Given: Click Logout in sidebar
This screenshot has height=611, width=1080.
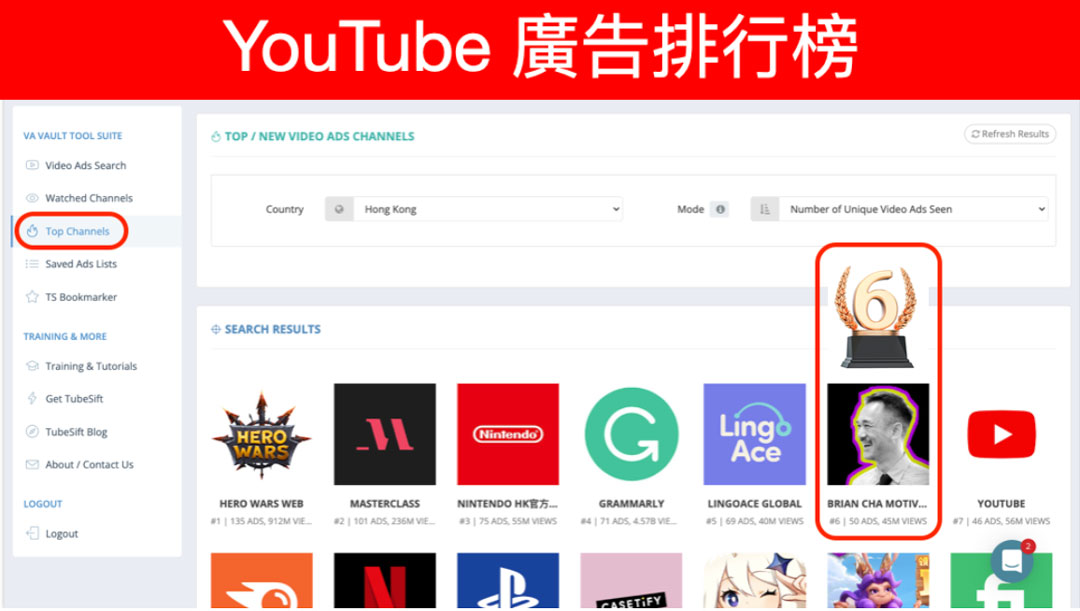Looking at the screenshot, I should (x=61, y=533).
